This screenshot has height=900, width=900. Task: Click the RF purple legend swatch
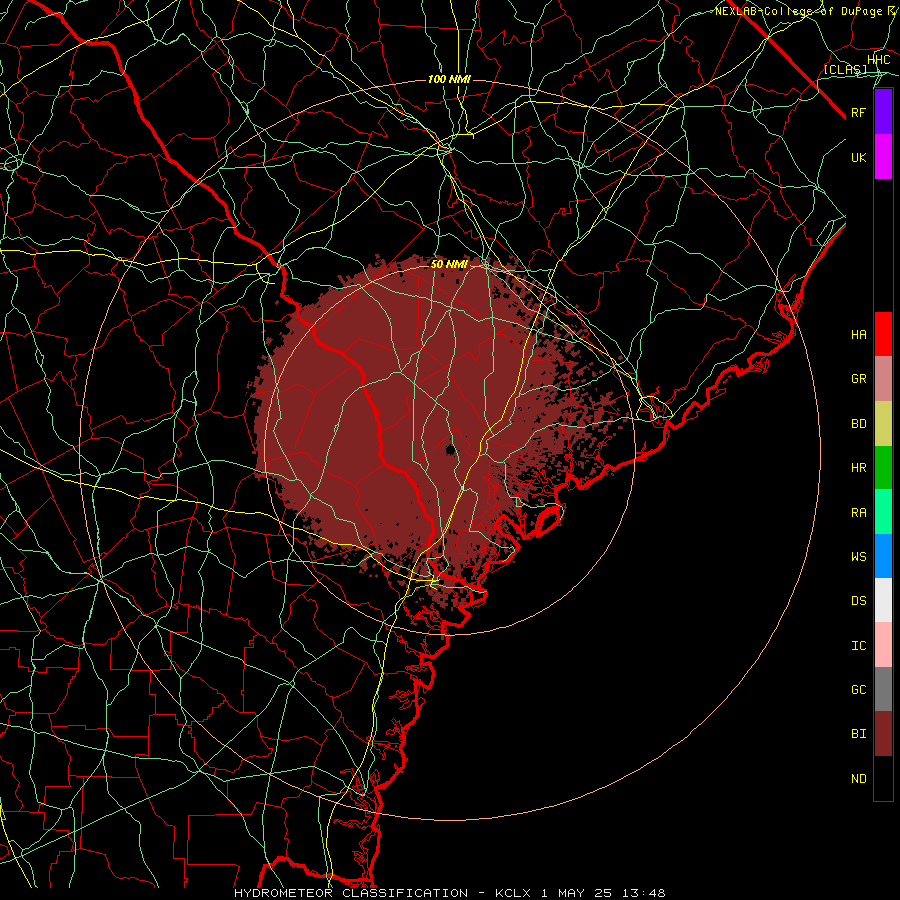(x=883, y=112)
